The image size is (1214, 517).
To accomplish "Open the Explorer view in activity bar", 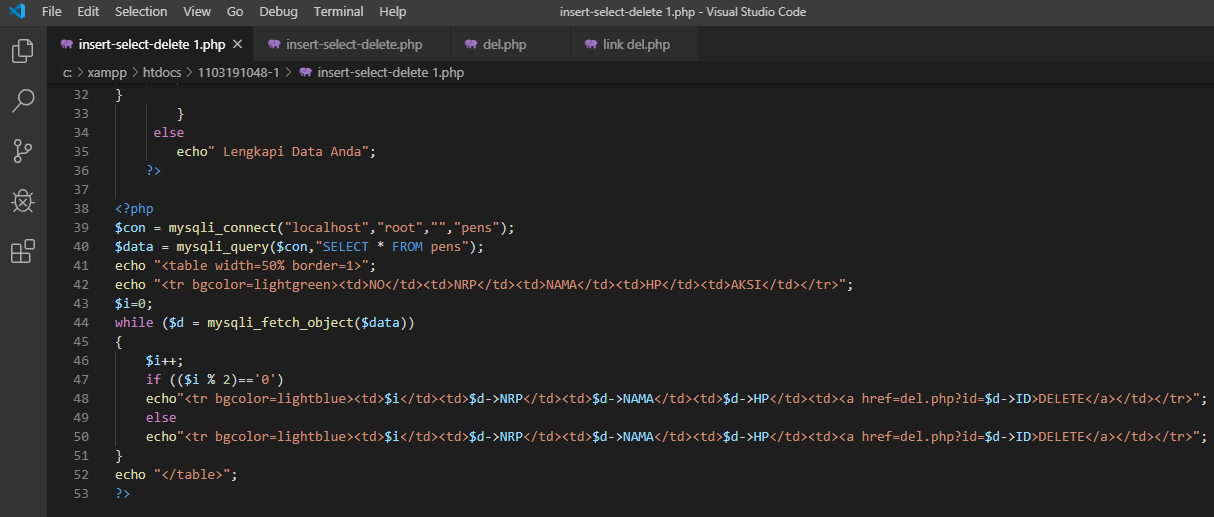I will tap(22, 51).
